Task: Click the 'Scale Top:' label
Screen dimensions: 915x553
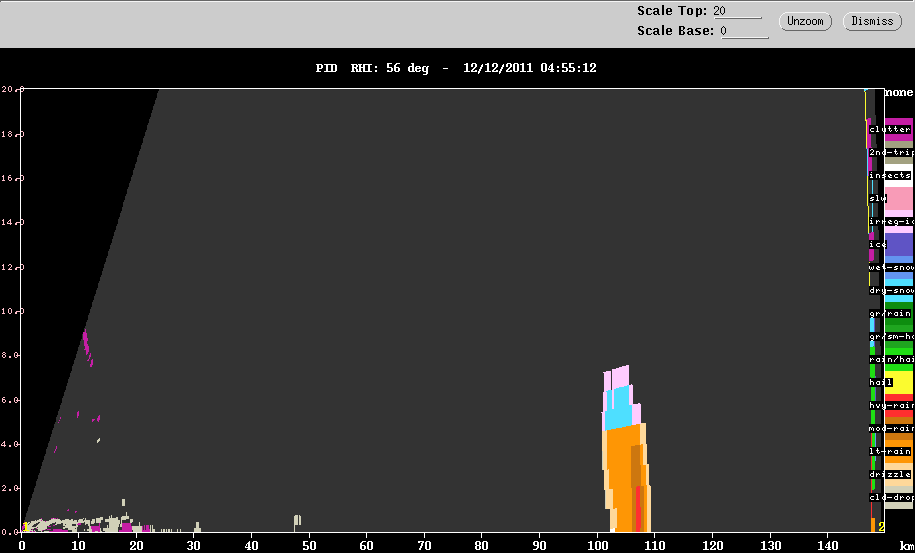Action: (x=672, y=11)
